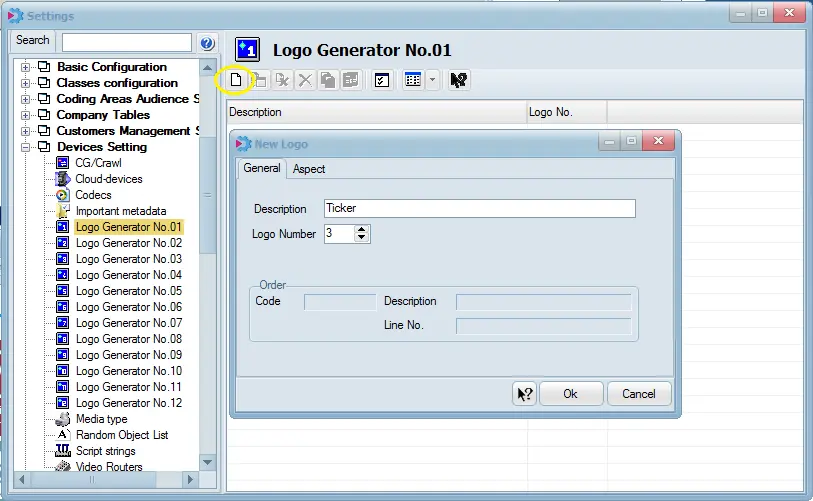Cancel the New Logo dialog

(x=638, y=394)
